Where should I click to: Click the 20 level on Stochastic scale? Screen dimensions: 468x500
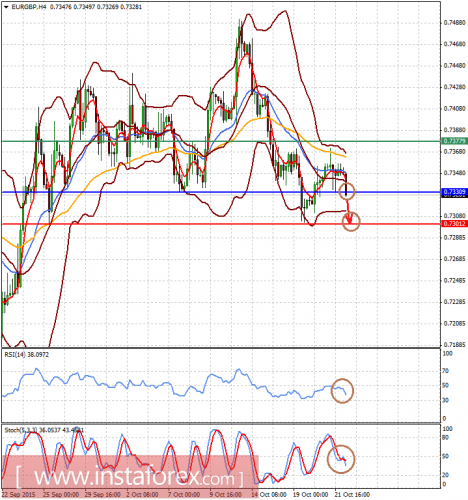445,475
